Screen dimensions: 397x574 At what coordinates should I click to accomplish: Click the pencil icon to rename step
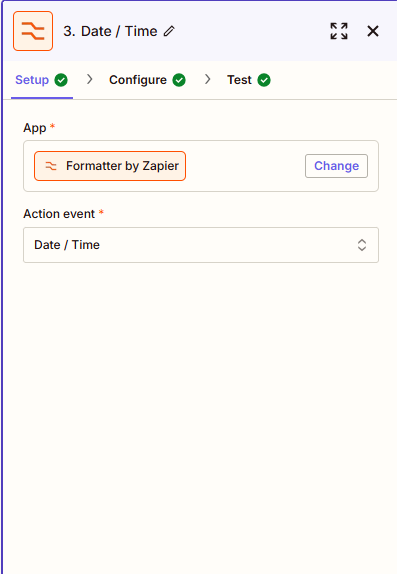(x=169, y=31)
